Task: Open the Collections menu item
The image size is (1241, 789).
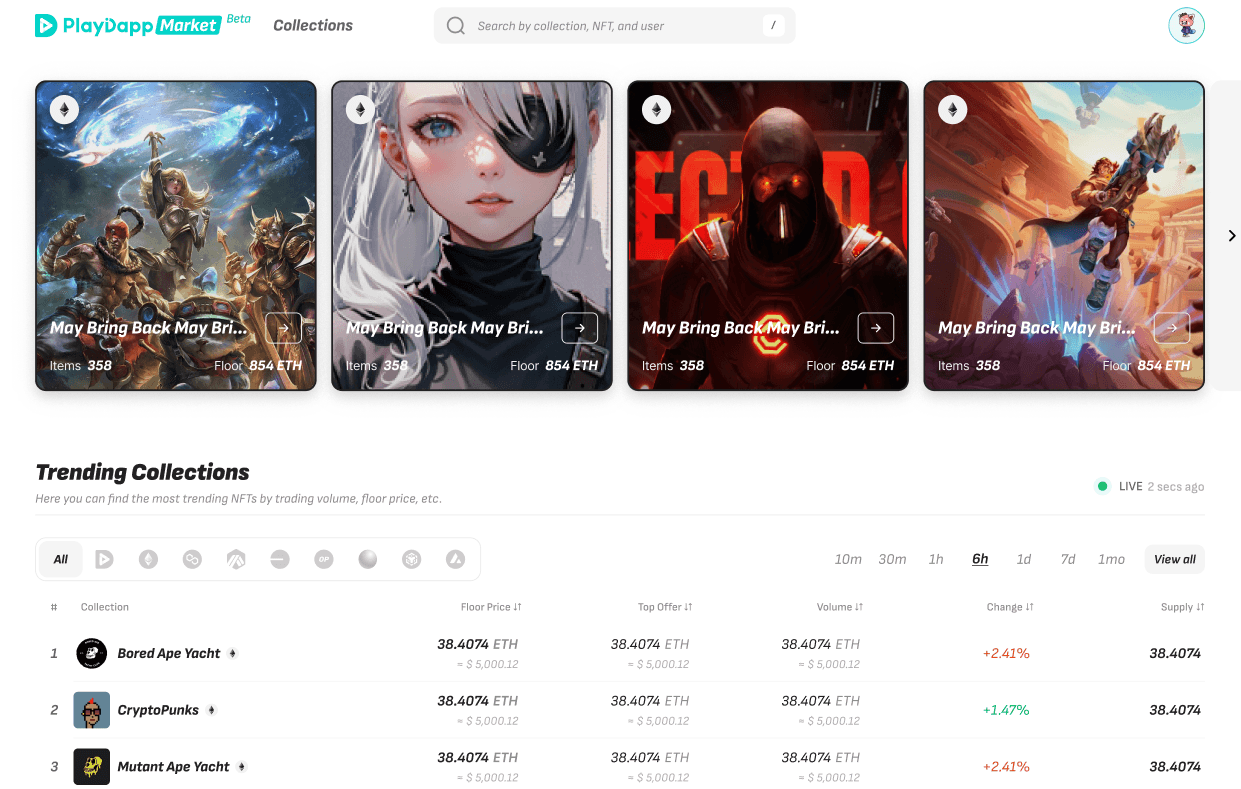Action: [x=313, y=25]
